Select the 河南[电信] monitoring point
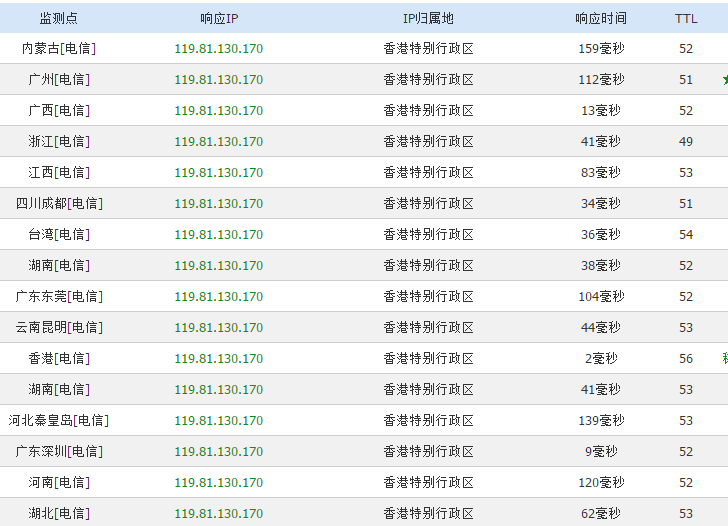This screenshot has height=526, width=728. (58, 482)
